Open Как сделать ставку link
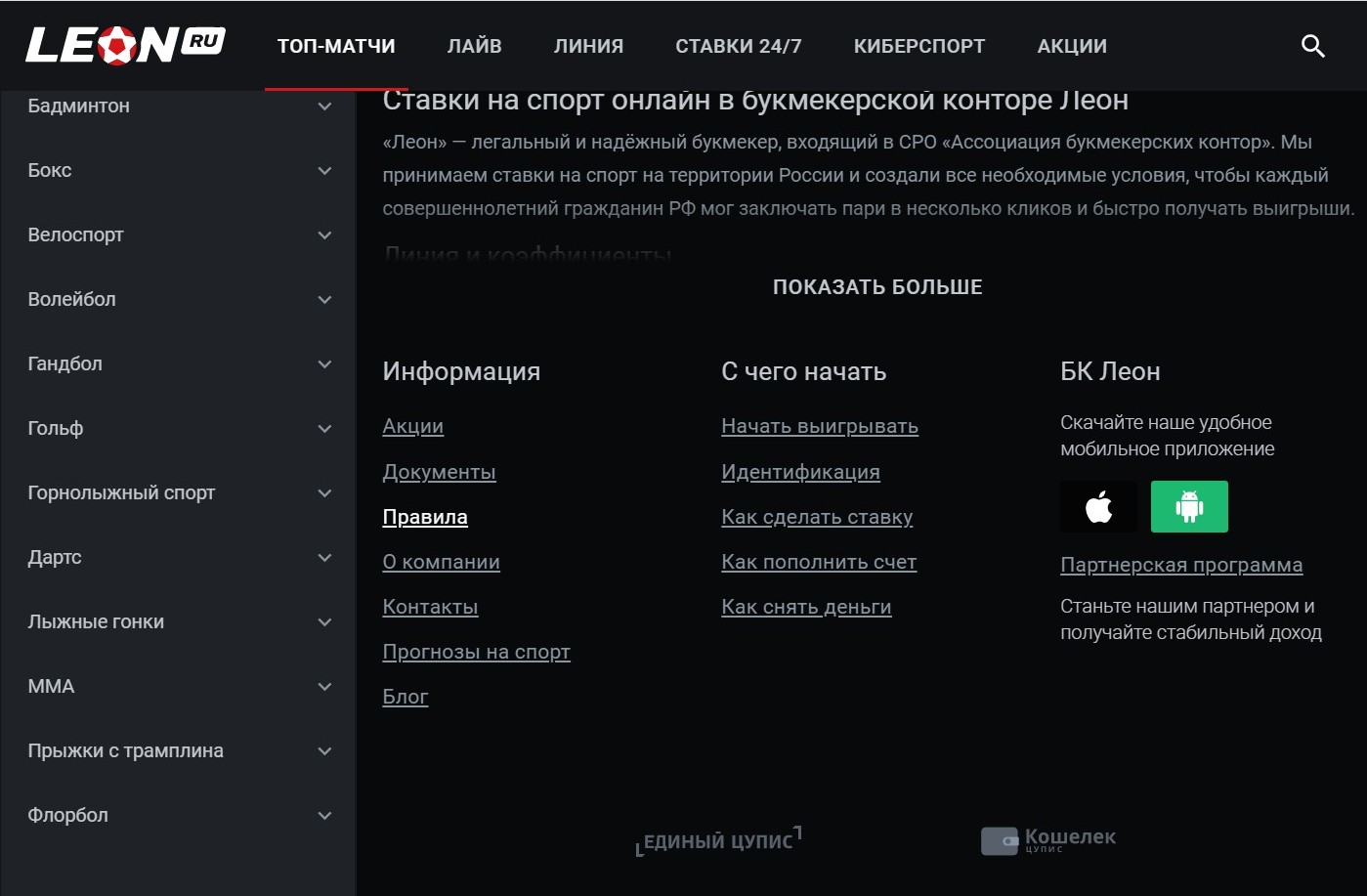 click(x=817, y=517)
